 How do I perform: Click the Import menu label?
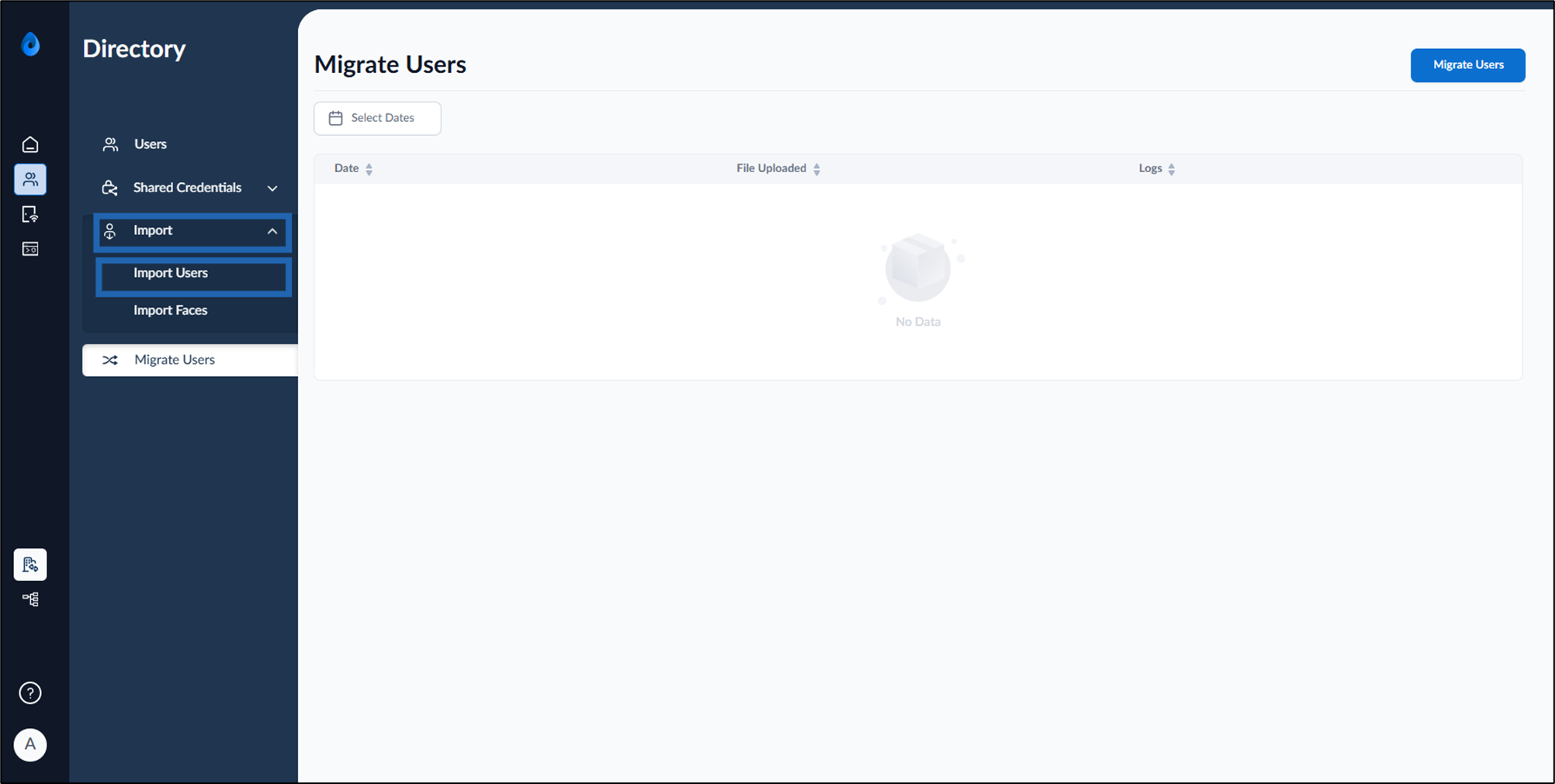tap(153, 230)
